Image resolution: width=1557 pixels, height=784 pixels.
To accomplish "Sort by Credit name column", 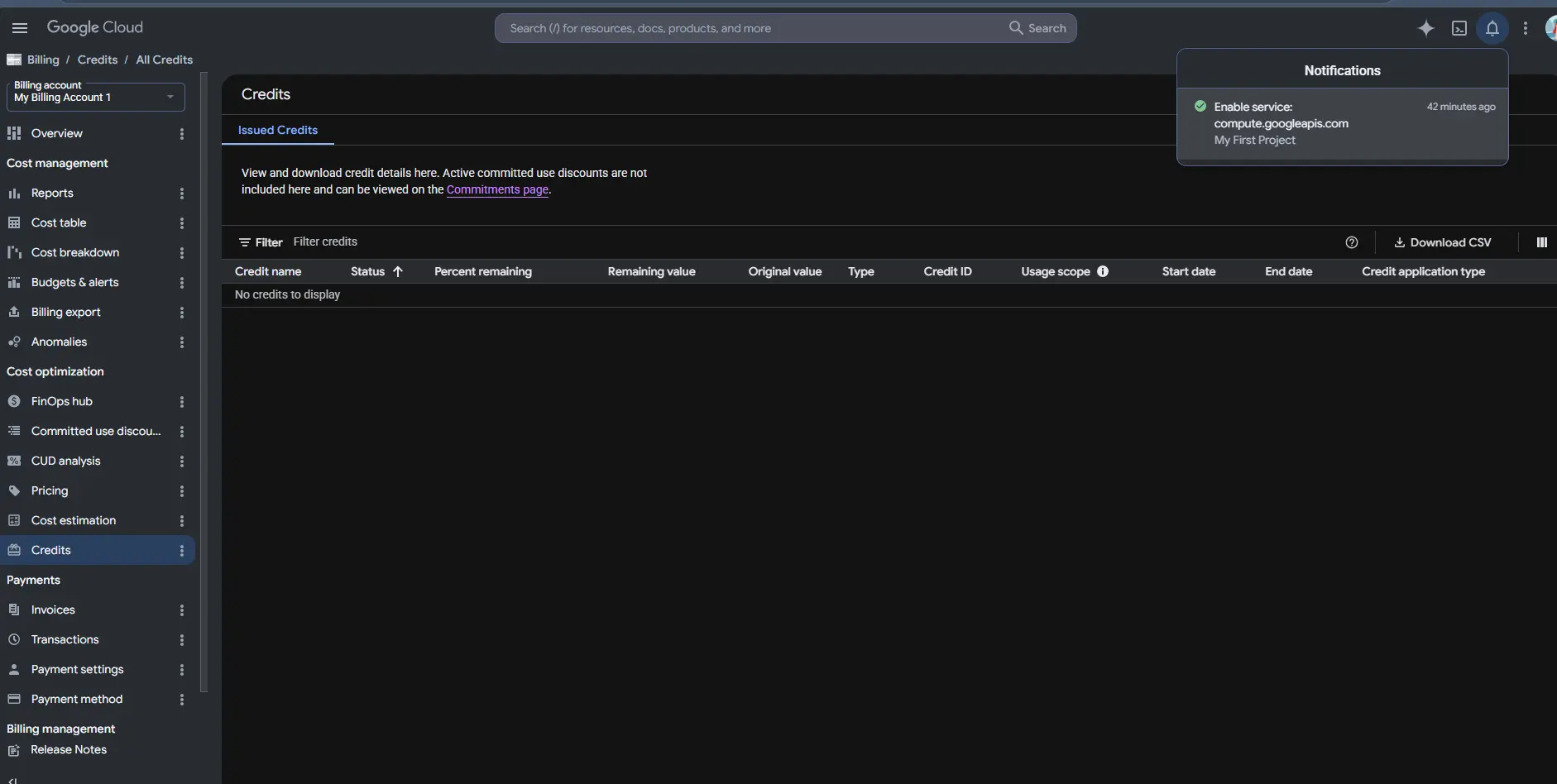I will tap(268, 271).
